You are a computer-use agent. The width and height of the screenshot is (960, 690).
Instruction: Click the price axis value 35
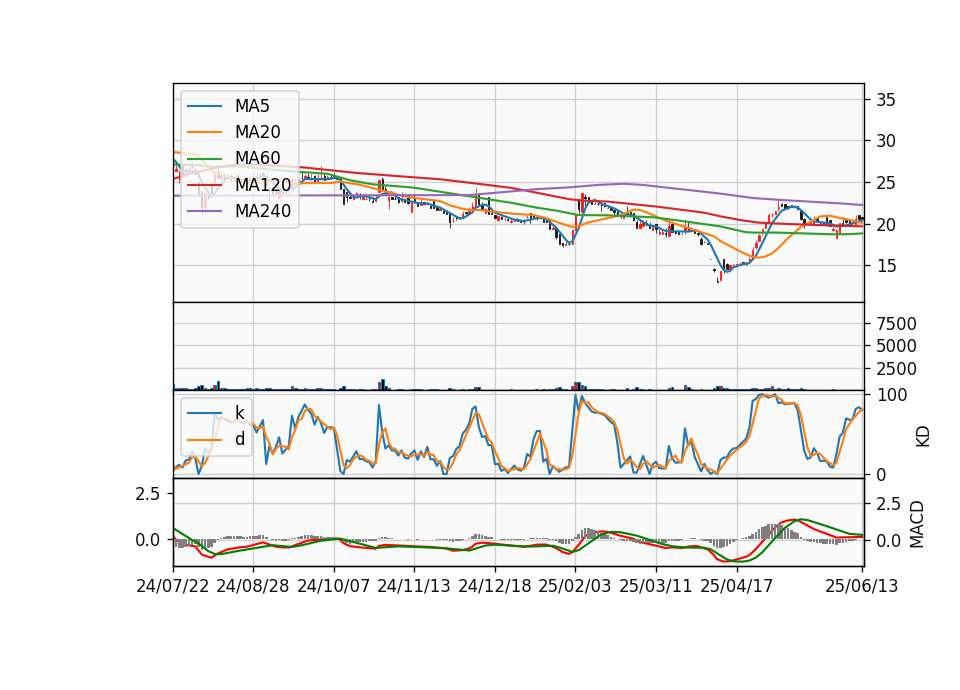(886, 100)
